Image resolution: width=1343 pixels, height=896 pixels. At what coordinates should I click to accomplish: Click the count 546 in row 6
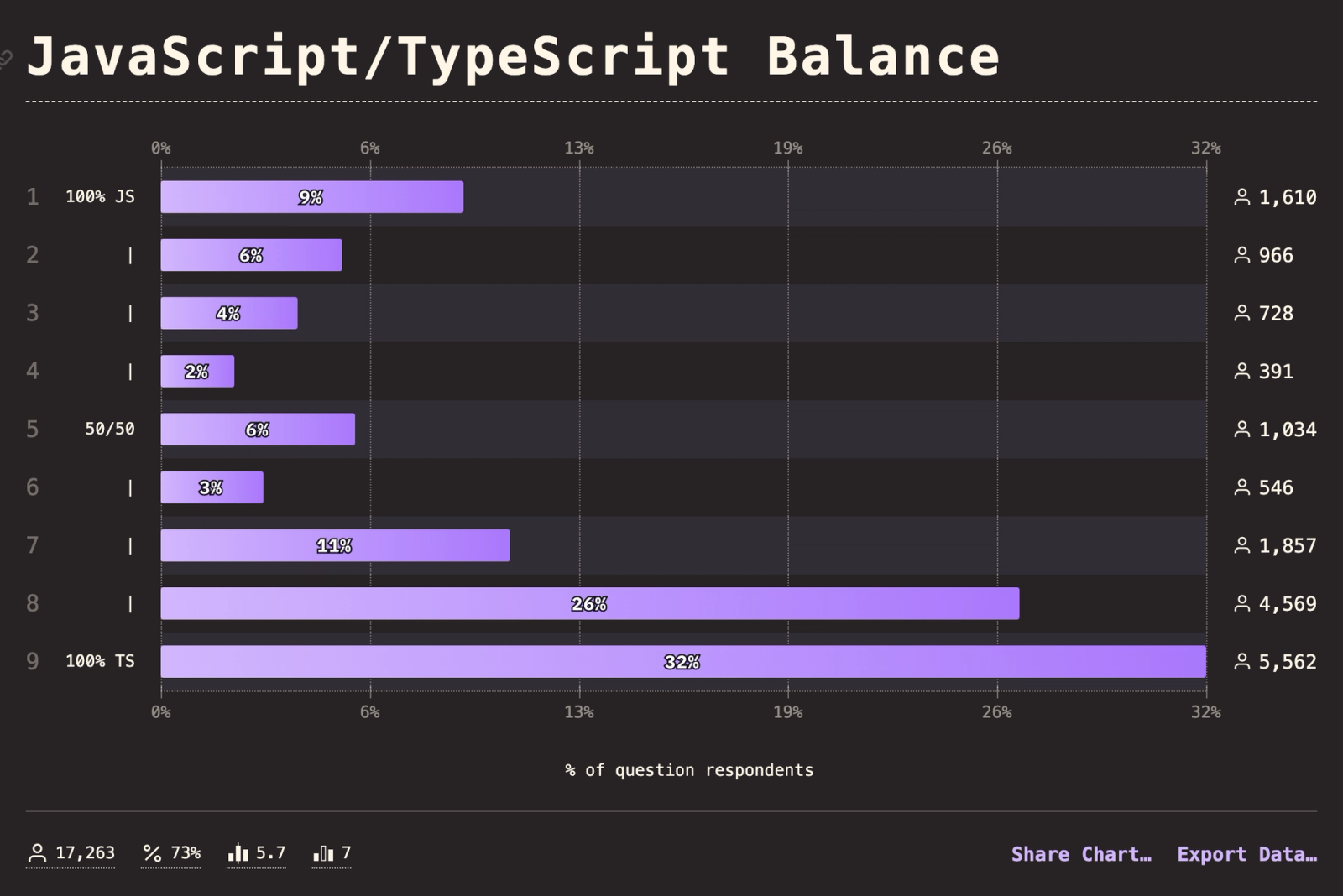(x=1276, y=487)
